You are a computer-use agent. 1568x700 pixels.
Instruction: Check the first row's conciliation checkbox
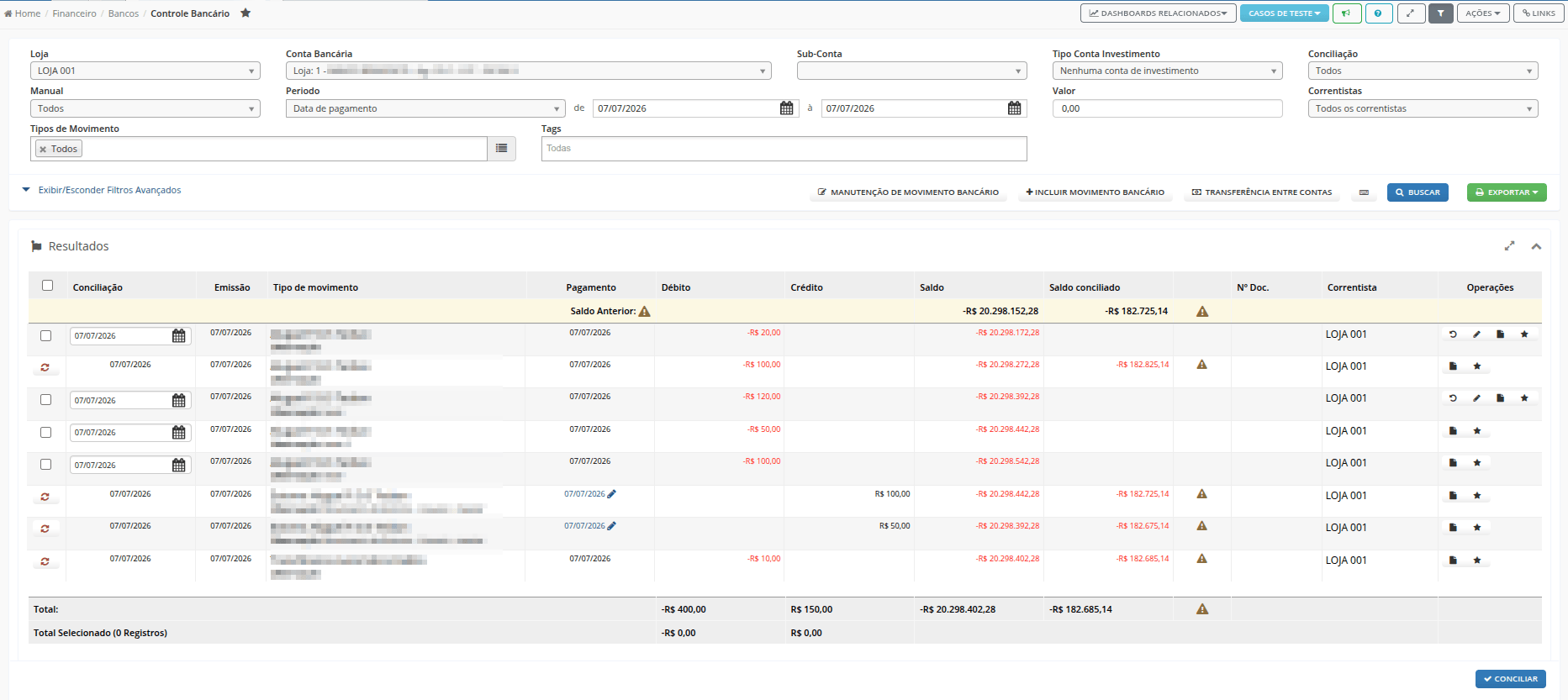46,335
